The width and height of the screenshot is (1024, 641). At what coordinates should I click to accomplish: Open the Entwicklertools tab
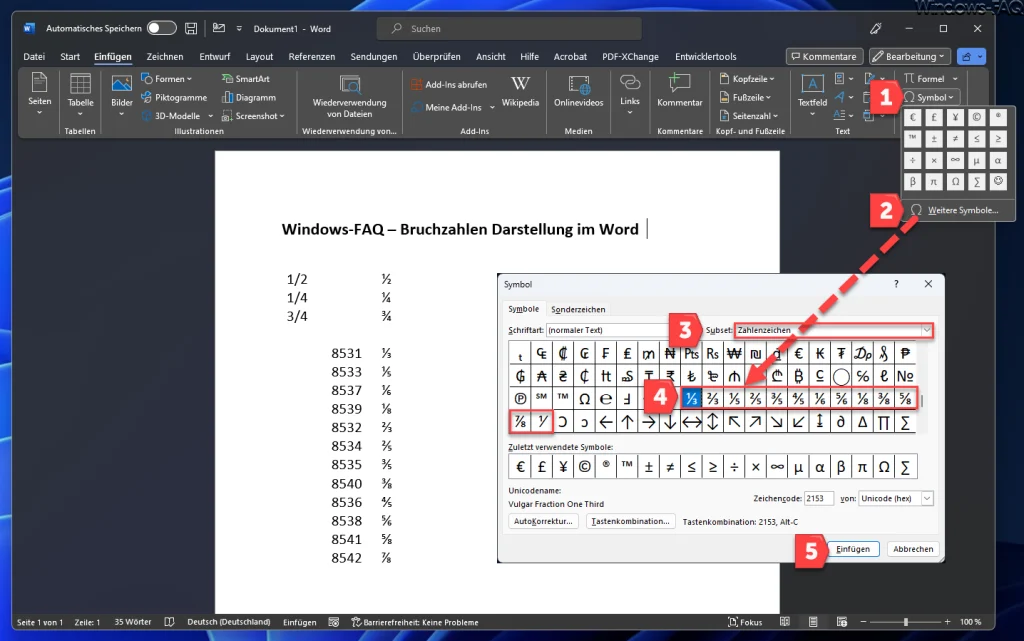pos(705,57)
